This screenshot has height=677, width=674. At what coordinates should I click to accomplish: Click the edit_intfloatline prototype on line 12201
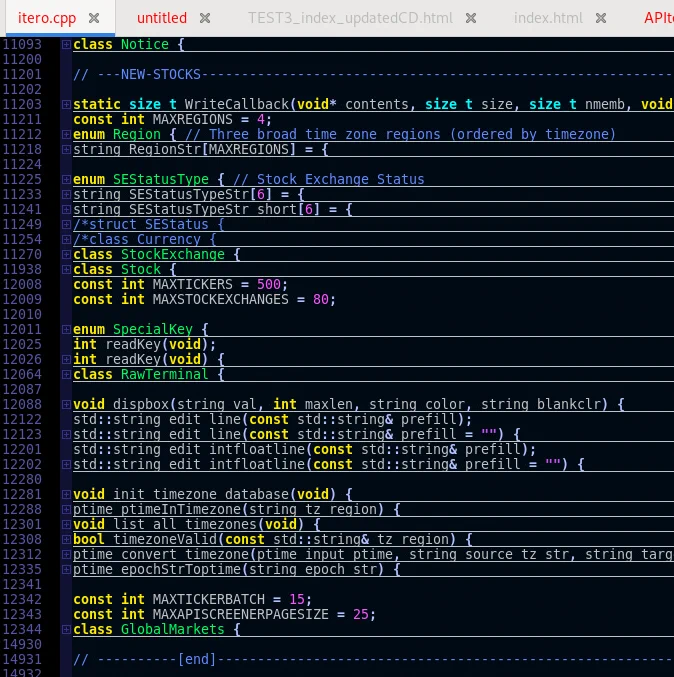click(x=304, y=449)
